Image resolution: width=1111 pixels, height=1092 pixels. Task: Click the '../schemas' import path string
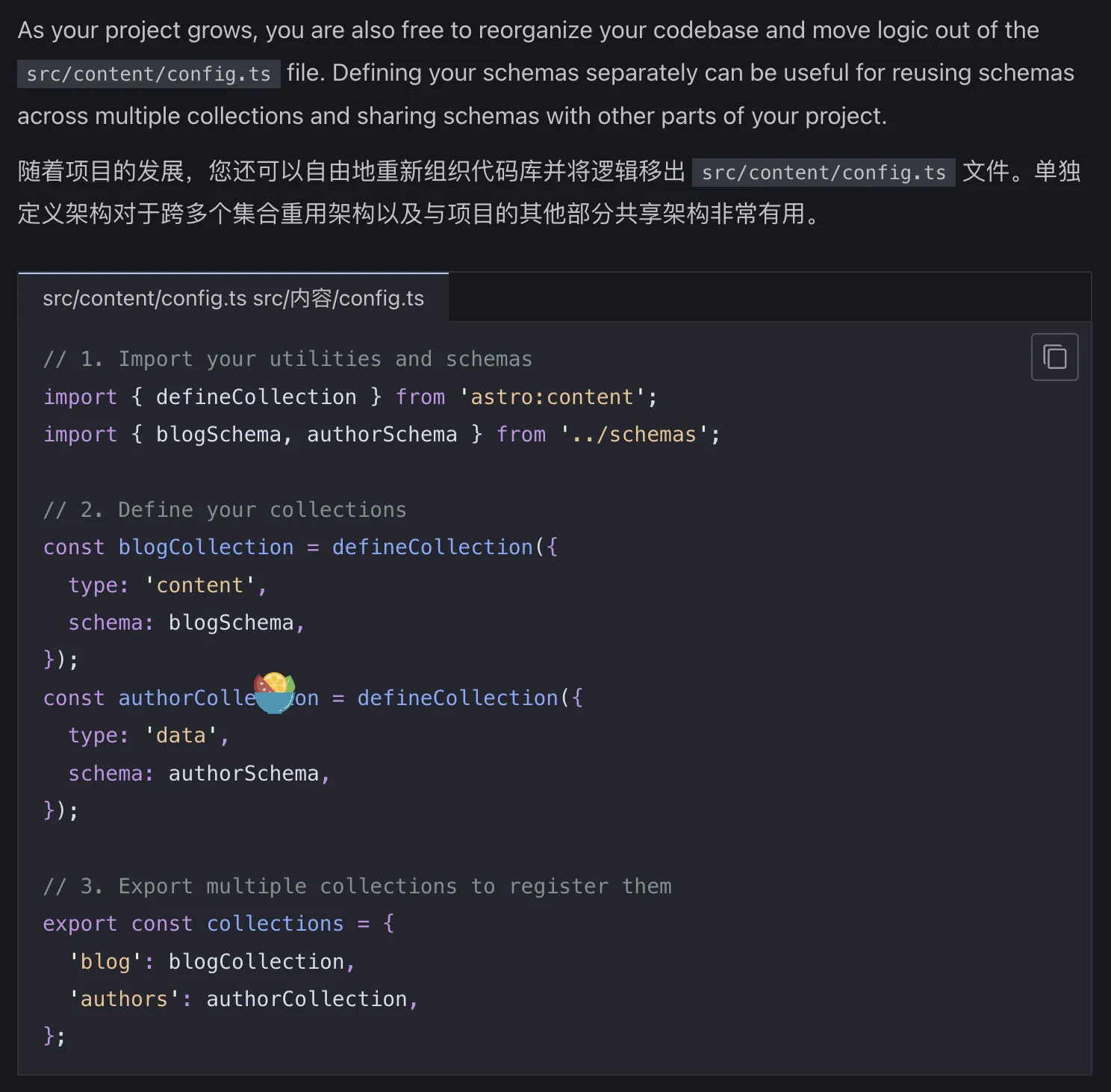[x=640, y=435]
